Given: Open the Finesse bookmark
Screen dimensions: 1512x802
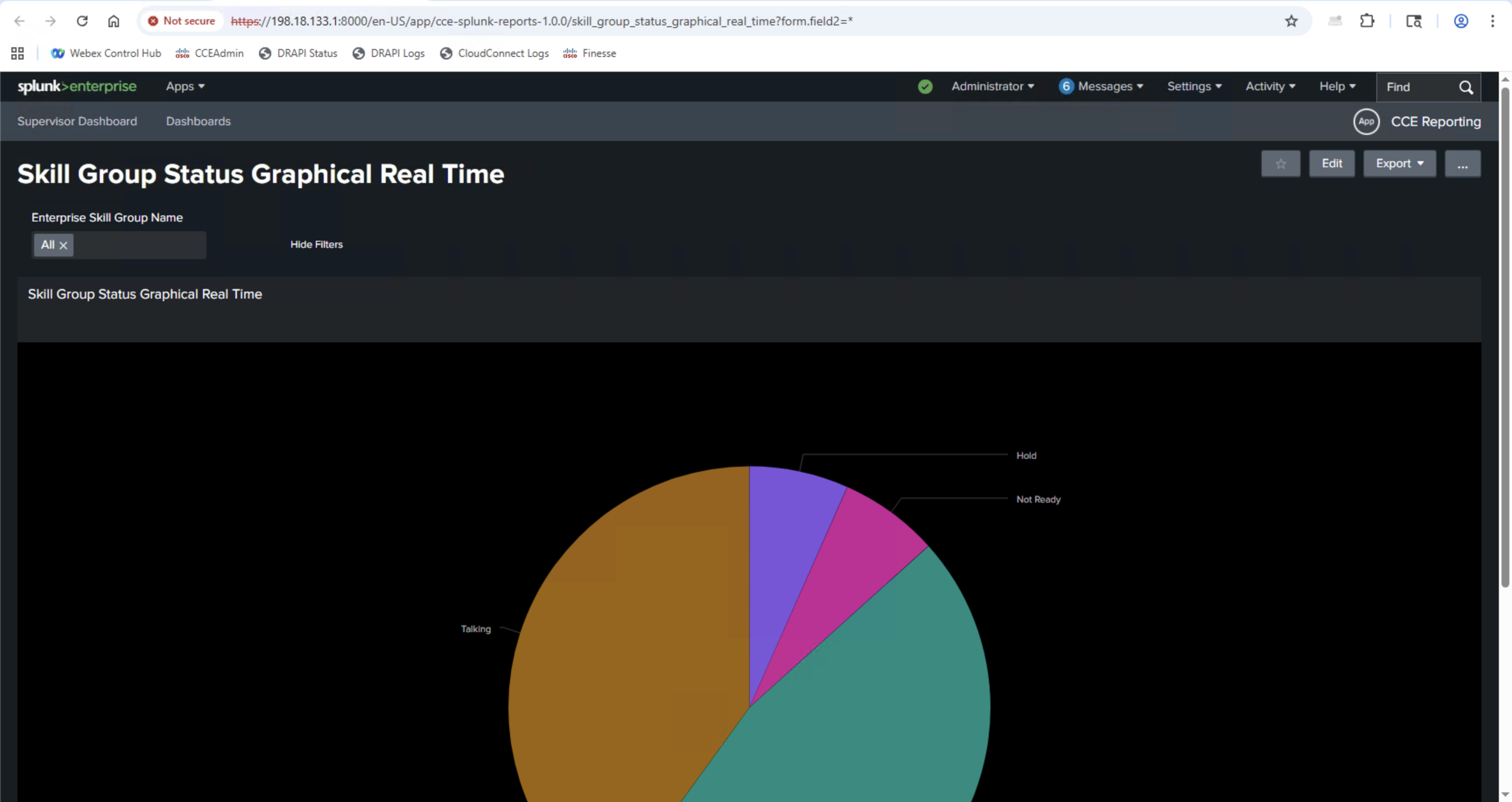Looking at the screenshot, I should 589,53.
